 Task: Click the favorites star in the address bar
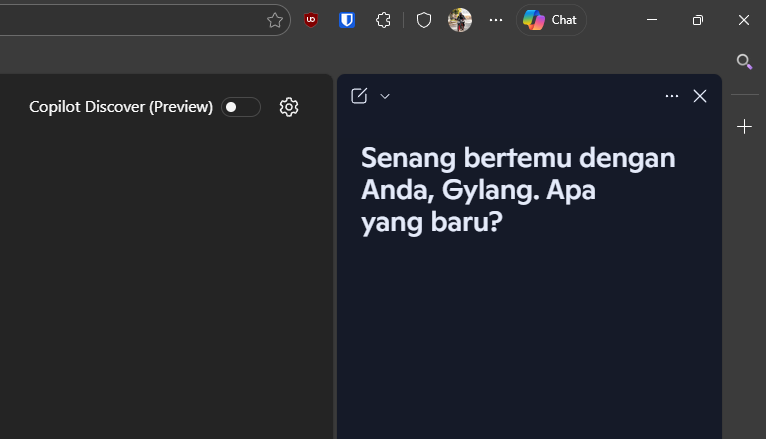(x=275, y=20)
